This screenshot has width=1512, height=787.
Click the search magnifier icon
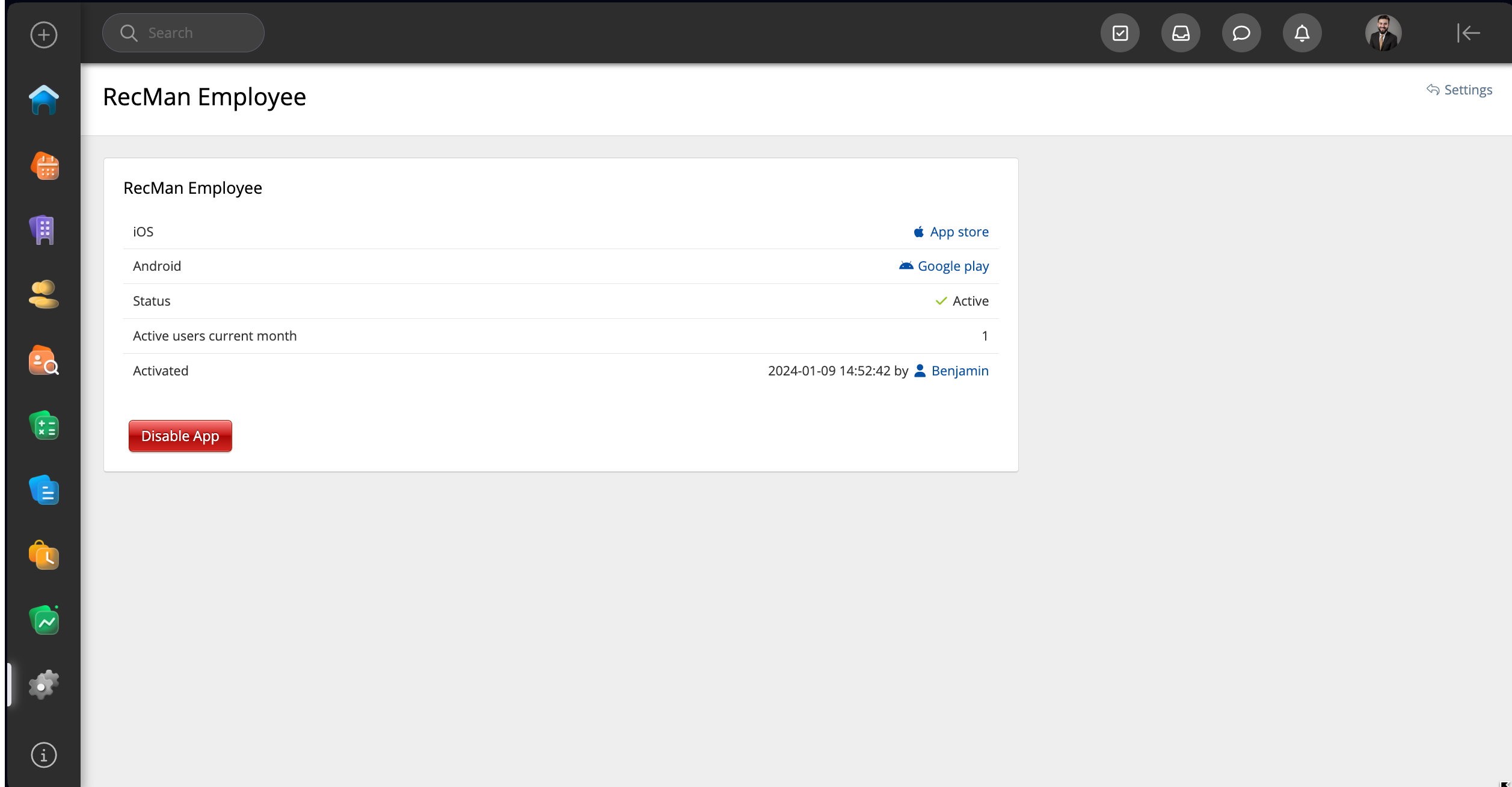[x=129, y=33]
